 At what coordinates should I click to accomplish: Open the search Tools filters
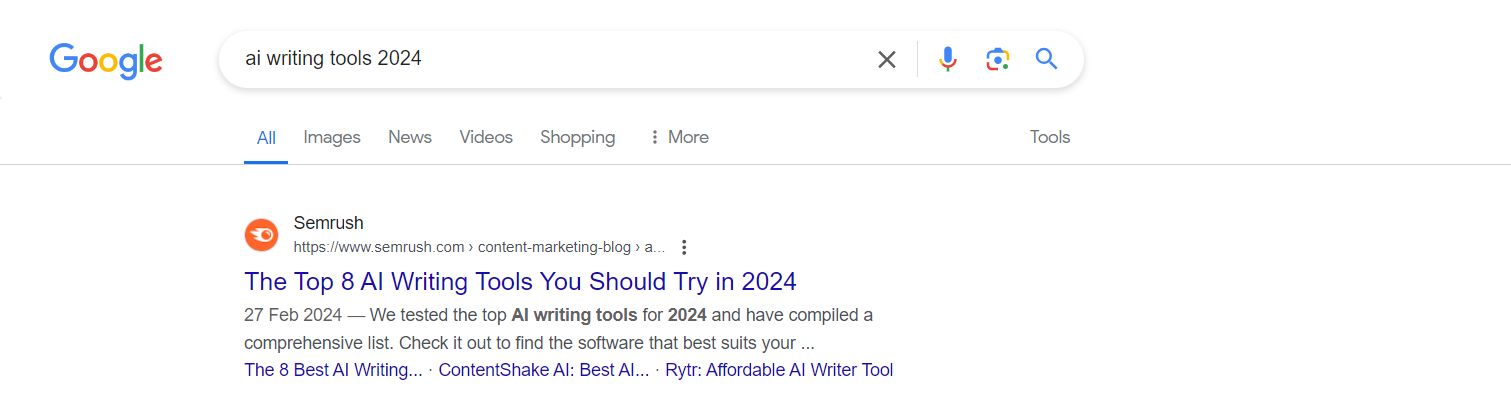(1050, 137)
